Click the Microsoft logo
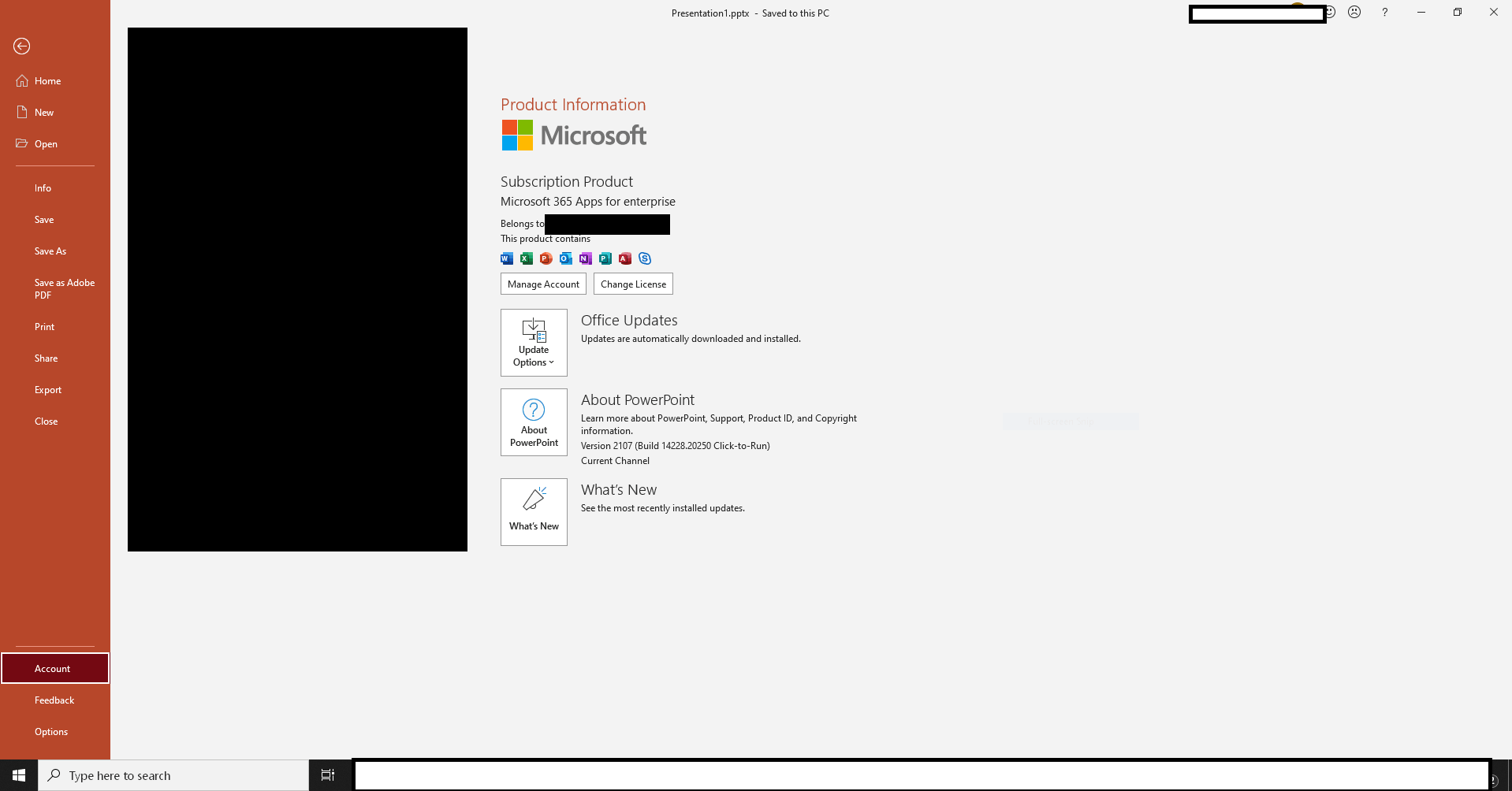The width and height of the screenshot is (1512, 791). (574, 136)
